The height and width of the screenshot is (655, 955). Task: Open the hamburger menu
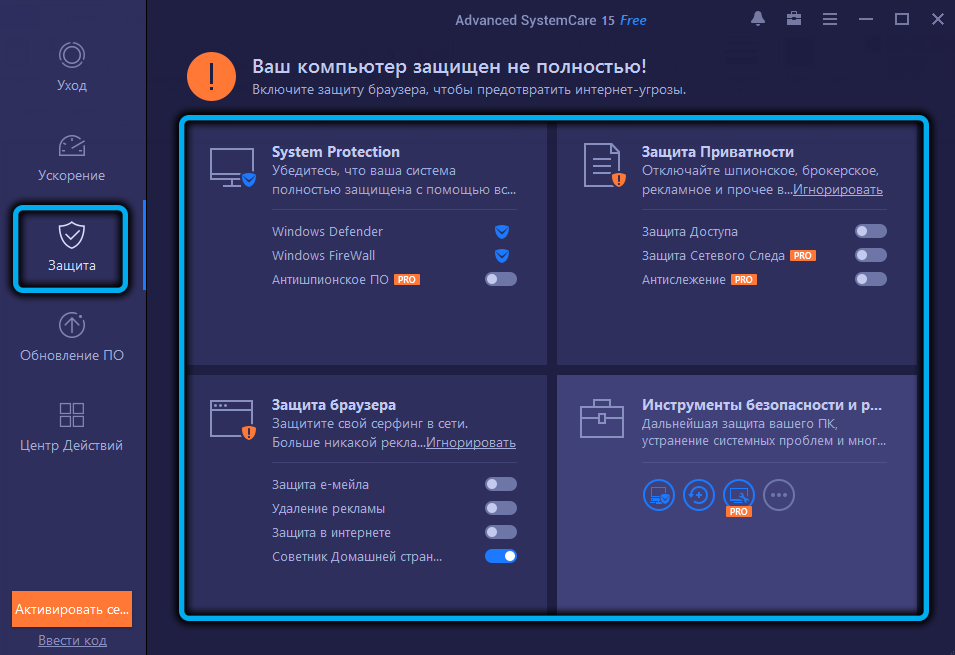[x=830, y=19]
